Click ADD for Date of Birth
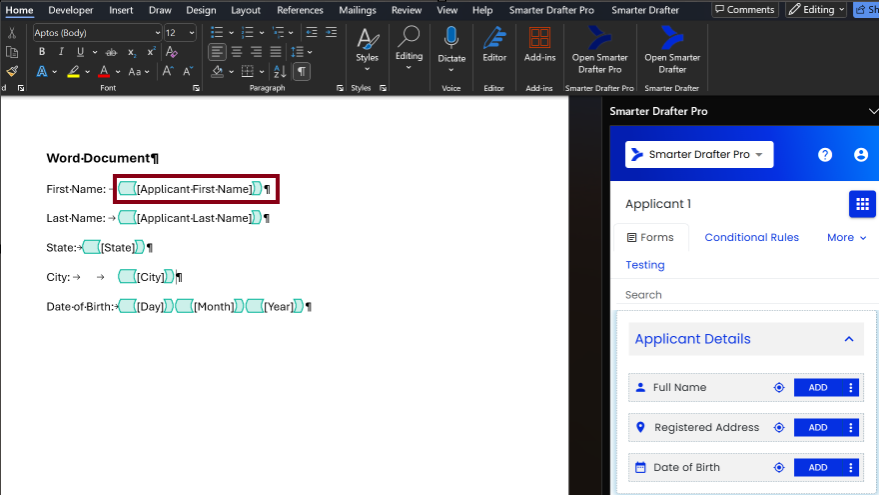879x495 pixels. (x=818, y=468)
